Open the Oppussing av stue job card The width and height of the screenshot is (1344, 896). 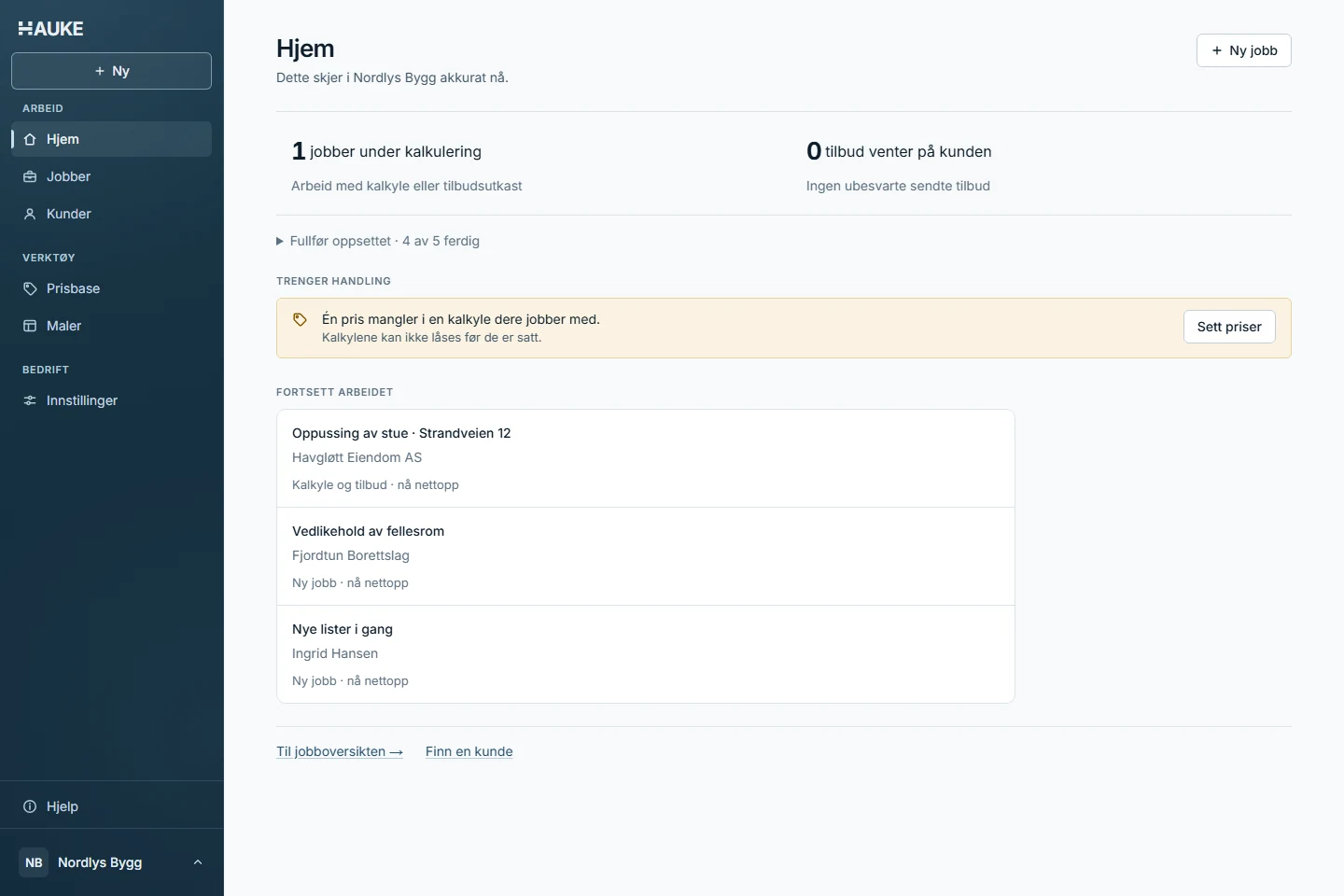point(646,458)
